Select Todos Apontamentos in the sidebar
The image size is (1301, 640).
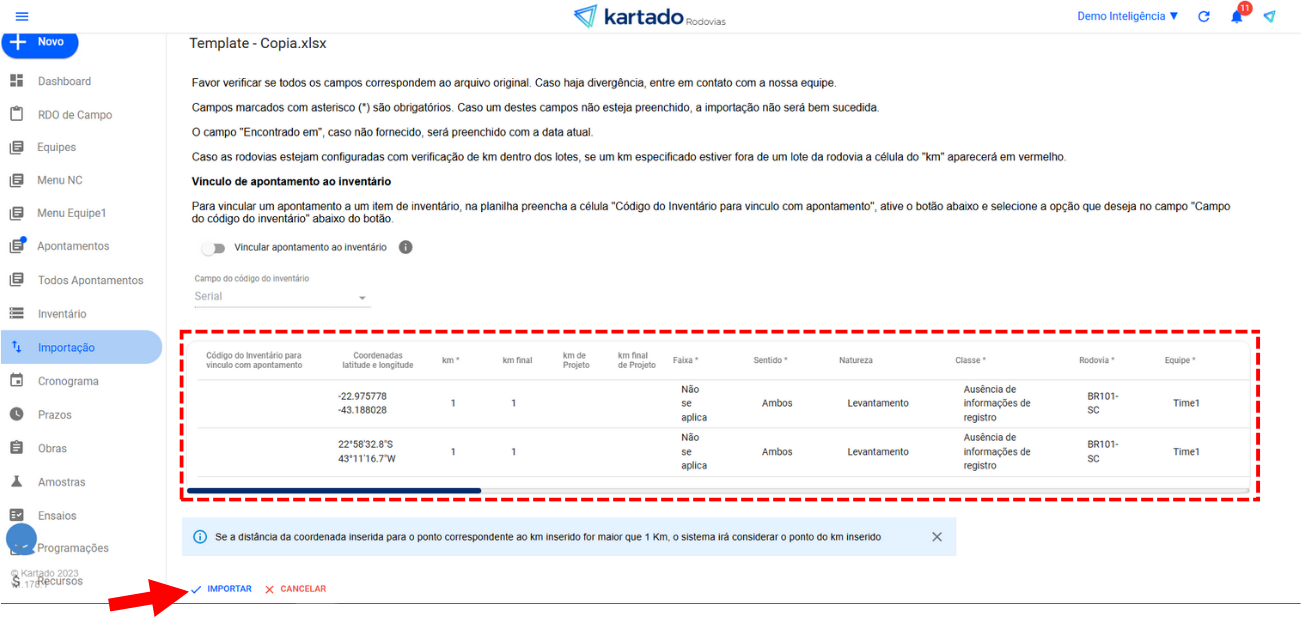click(x=90, y=281)
